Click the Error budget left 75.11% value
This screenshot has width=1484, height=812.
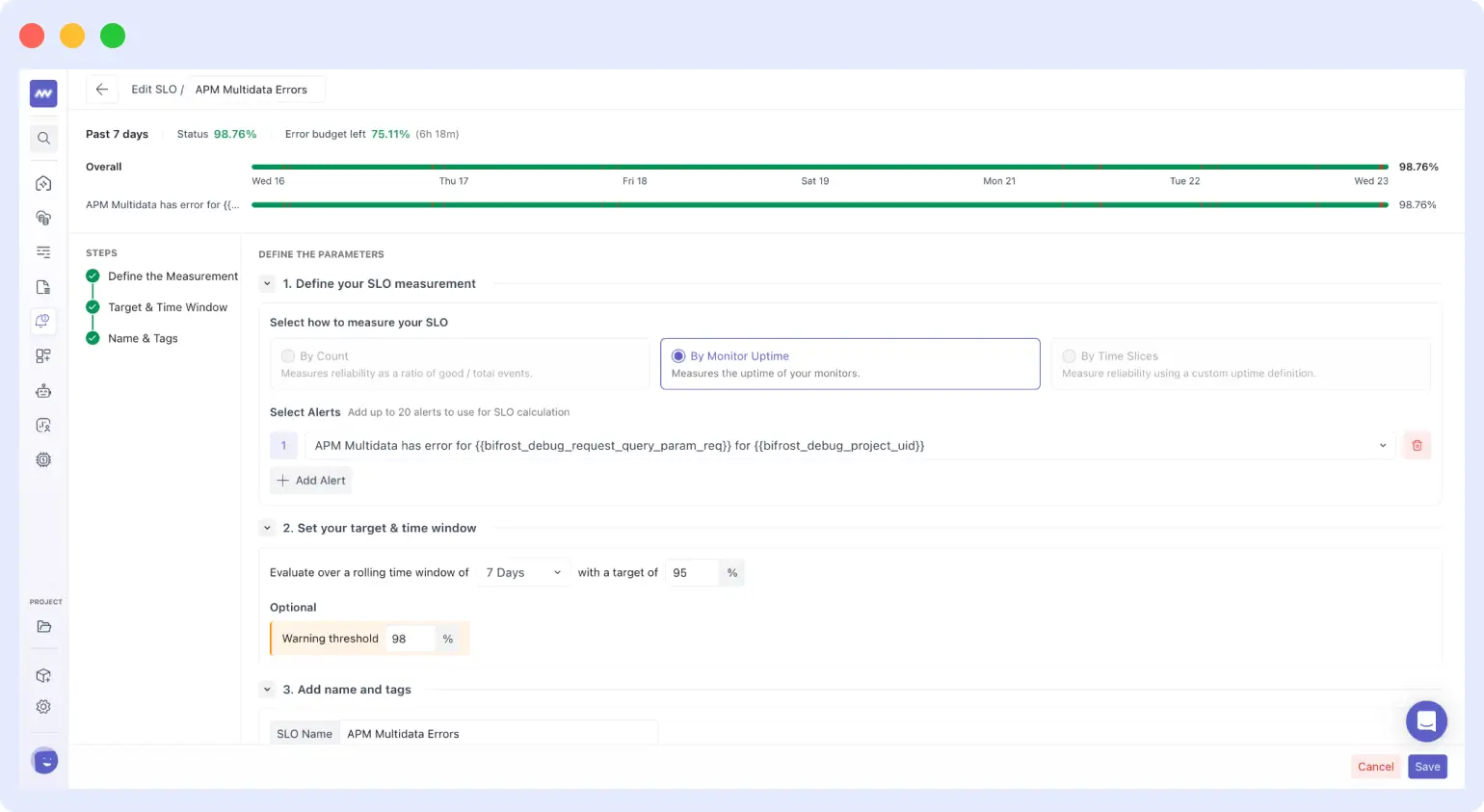(390, 135)
